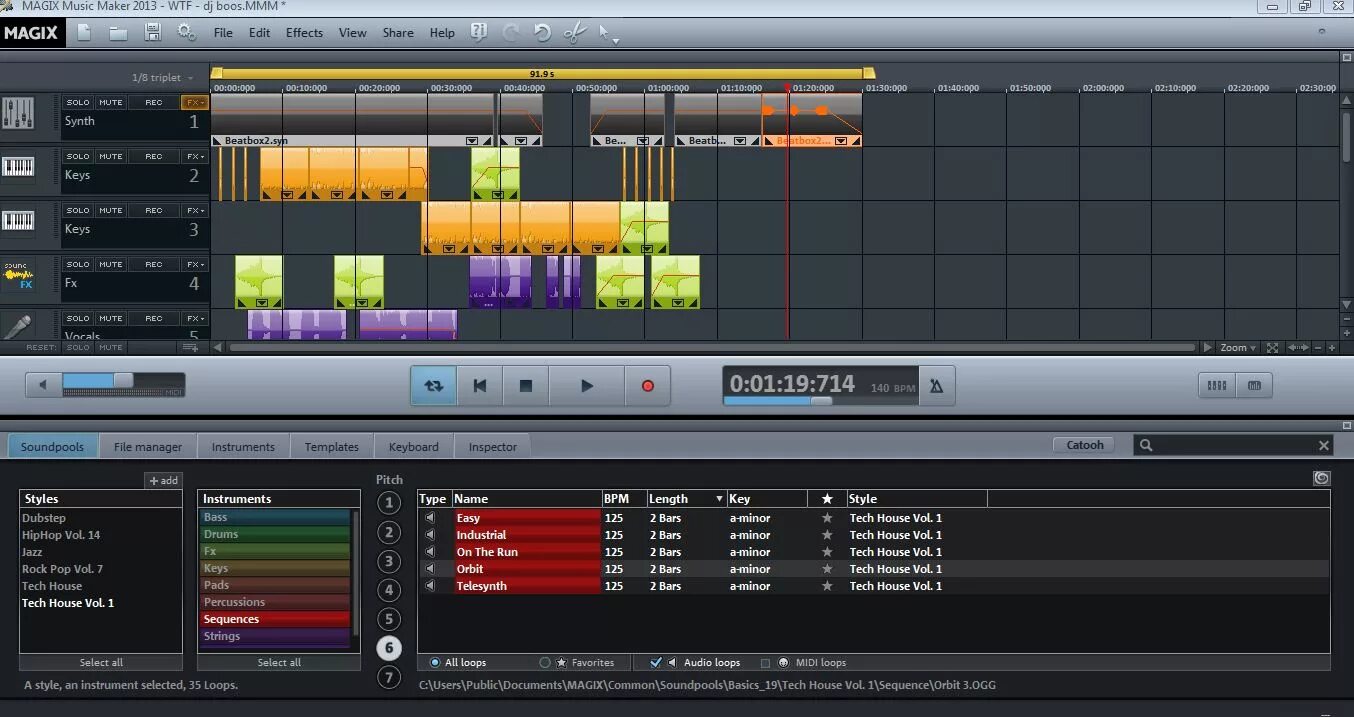1354x717 pixels.
Task: Preview the Easy loop speaker icon
Action: (x=431, y=518)
